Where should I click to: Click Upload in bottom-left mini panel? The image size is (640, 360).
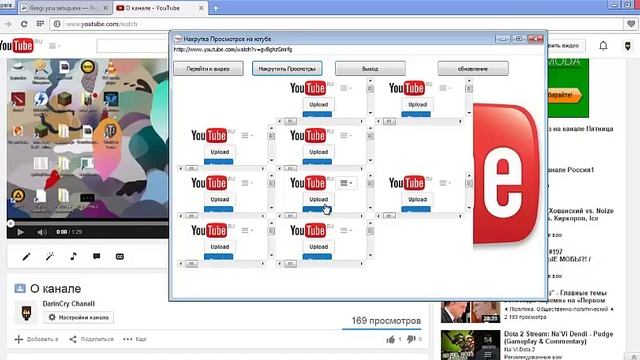[x=220, y=247]
